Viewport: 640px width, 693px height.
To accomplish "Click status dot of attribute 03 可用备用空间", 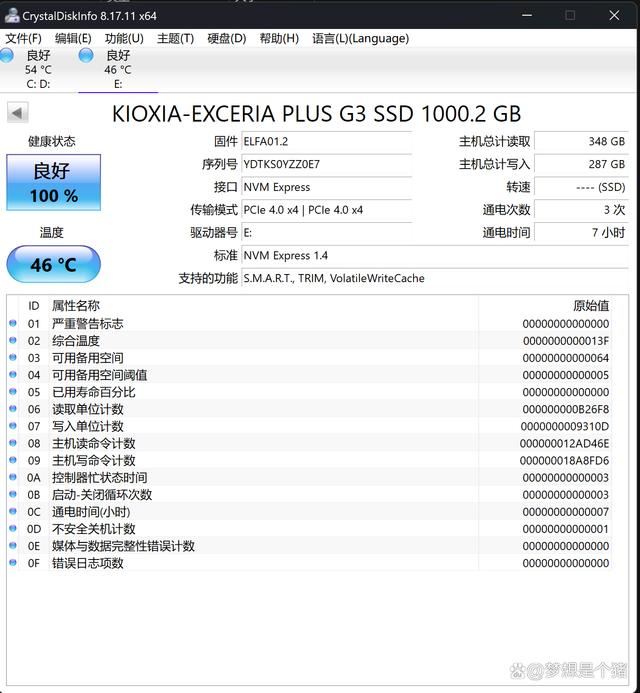I will click(x=13, y=358).
